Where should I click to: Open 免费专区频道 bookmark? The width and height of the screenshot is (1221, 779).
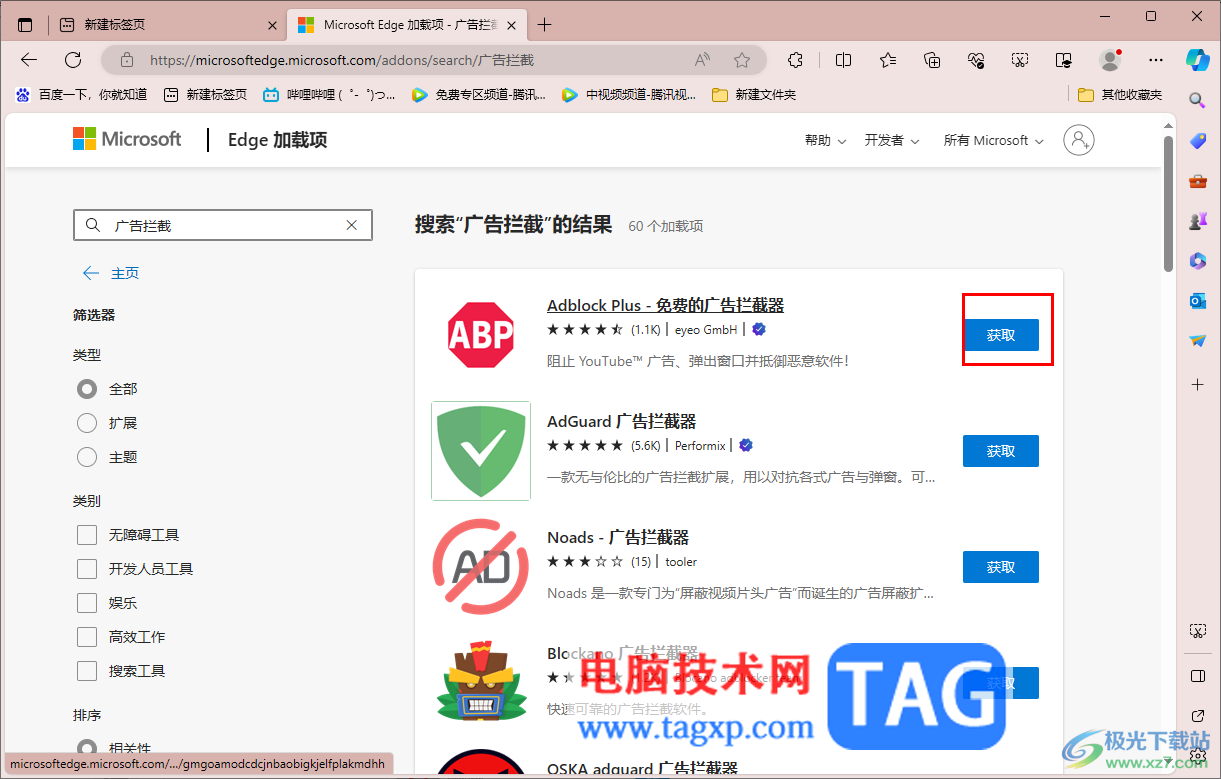tap(479, 94)
